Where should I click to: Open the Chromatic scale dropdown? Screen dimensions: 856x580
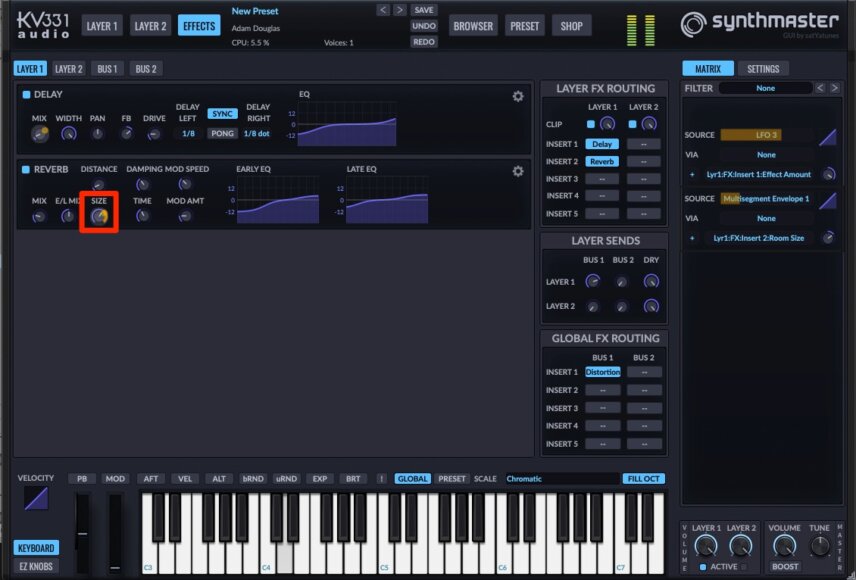(x=562, y=478)
